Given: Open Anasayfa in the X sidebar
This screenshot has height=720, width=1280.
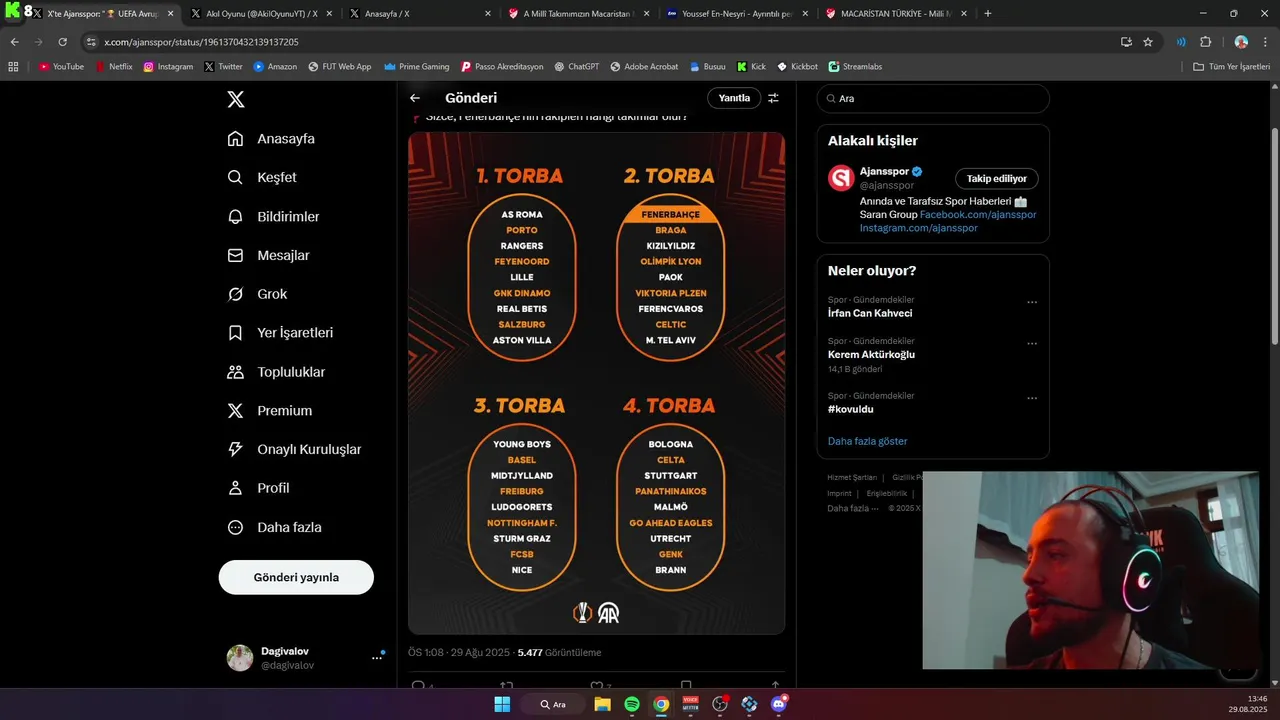Looking at the screenshot, I should pos(271,138).
